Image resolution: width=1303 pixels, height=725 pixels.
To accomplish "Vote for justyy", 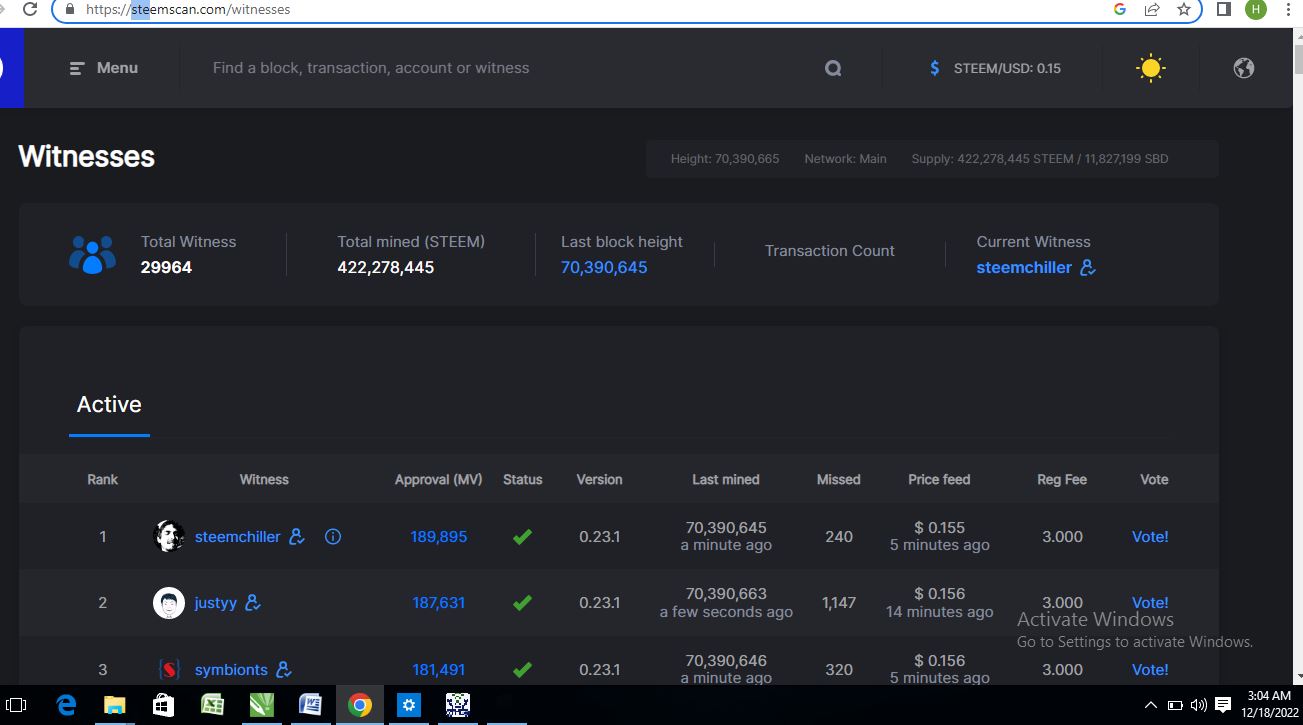I will (x=1150, y=603).
